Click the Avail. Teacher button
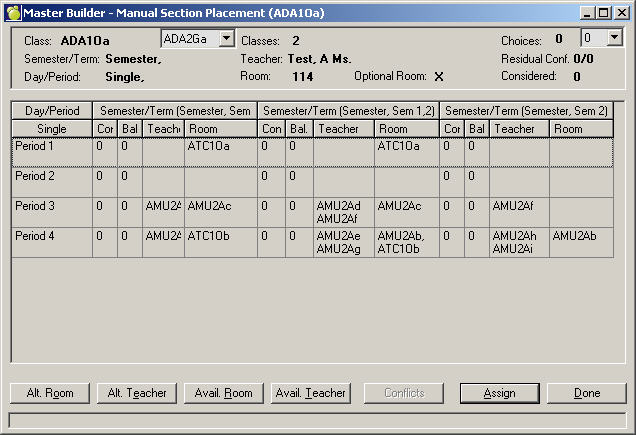The height and width of the screenshot is (435, 636). pos(310,393)
